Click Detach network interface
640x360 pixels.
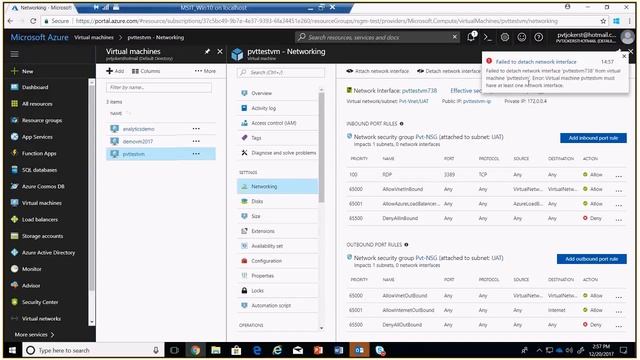pos(449,71)
